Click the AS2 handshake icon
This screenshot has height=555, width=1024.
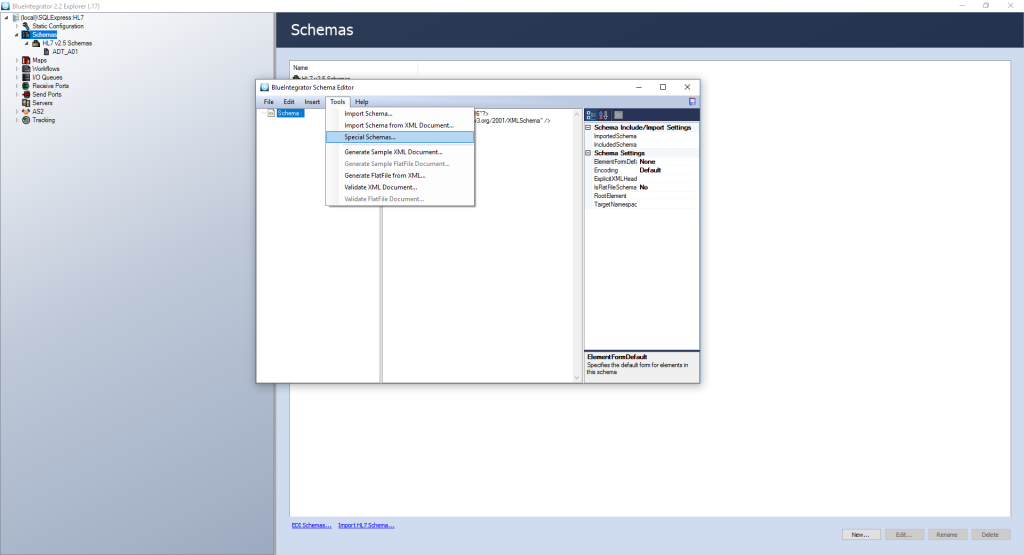click(x=26, y=112)
